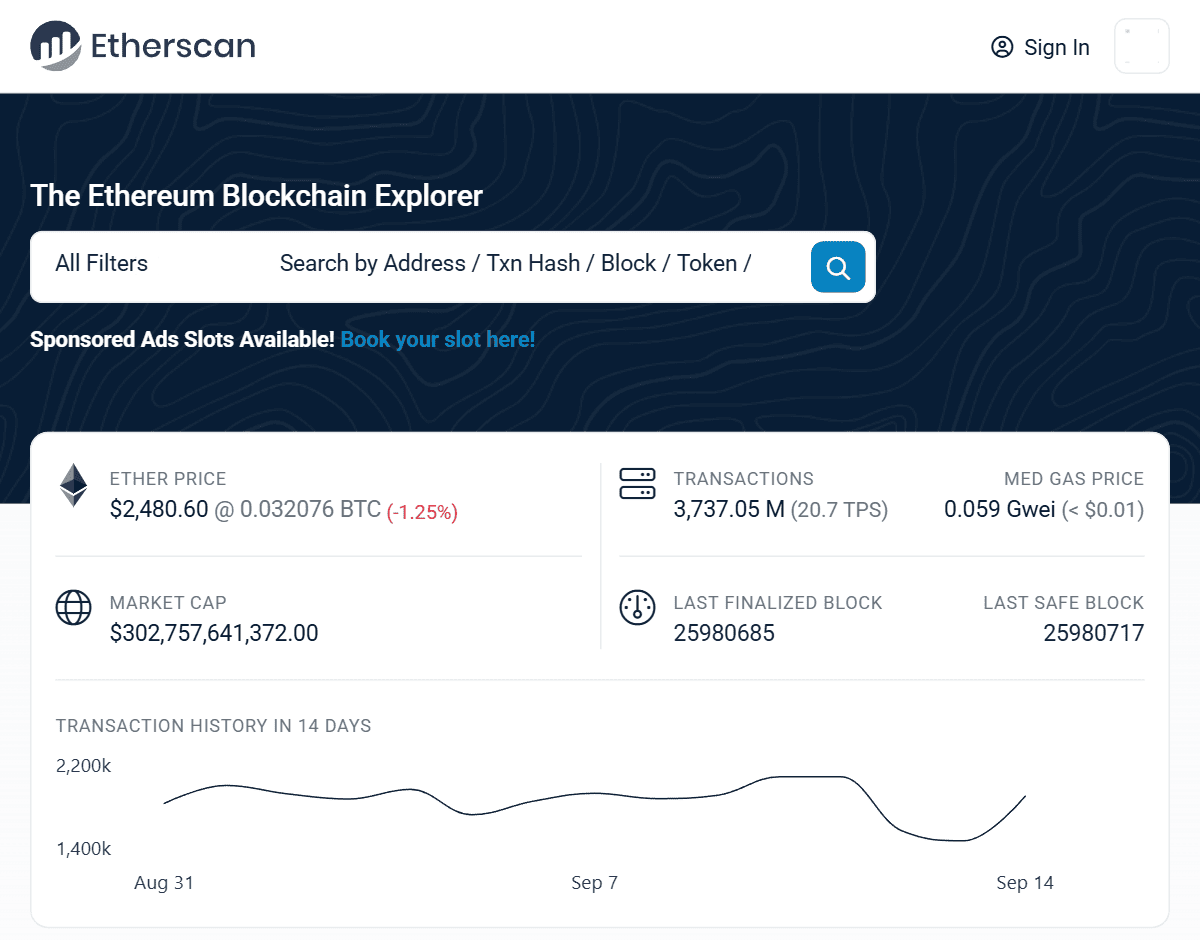Open the blank menu button beside Sign In
1200x940 pixels.
click(1142, 46)
